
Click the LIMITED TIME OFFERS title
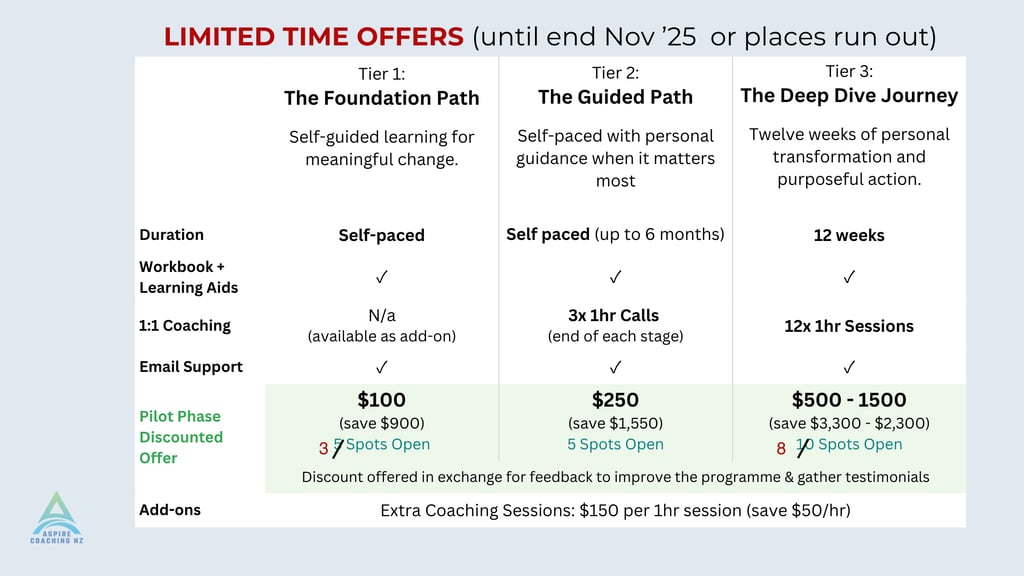pos(313,37)
